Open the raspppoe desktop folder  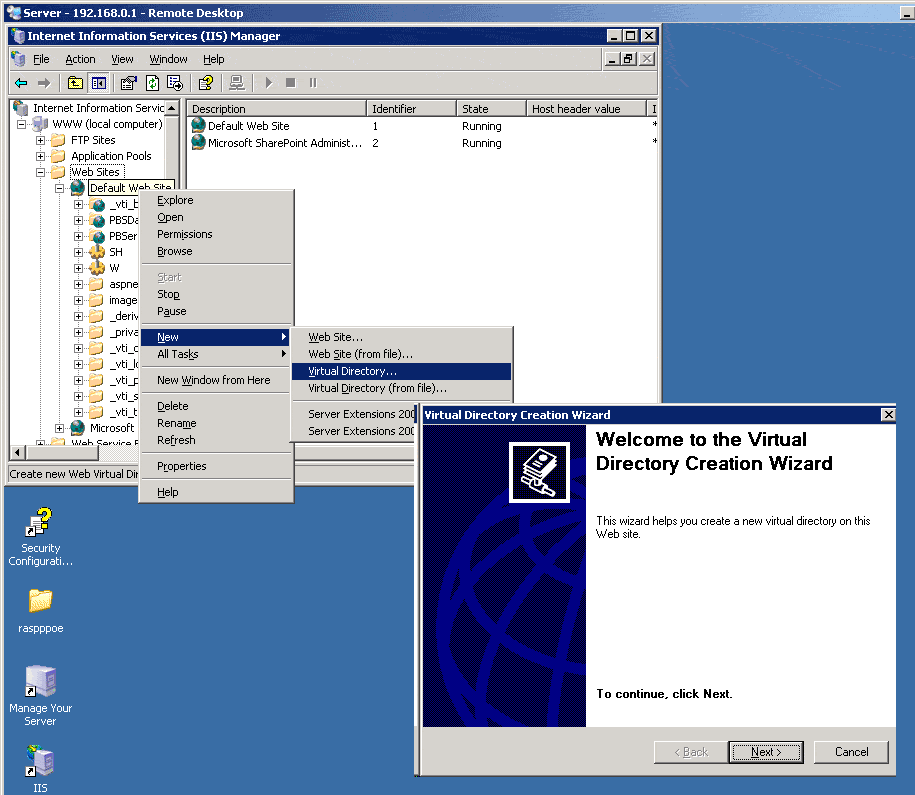[x=40, y=601]
